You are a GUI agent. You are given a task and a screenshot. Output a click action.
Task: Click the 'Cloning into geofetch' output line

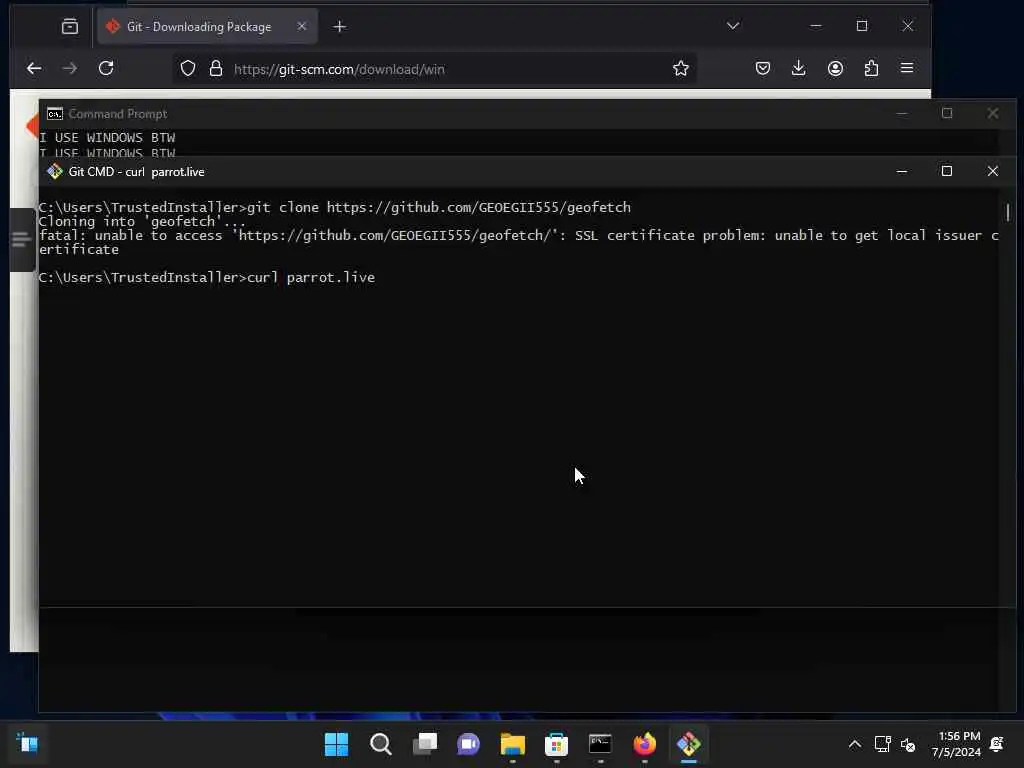click(x=142, y=221)
